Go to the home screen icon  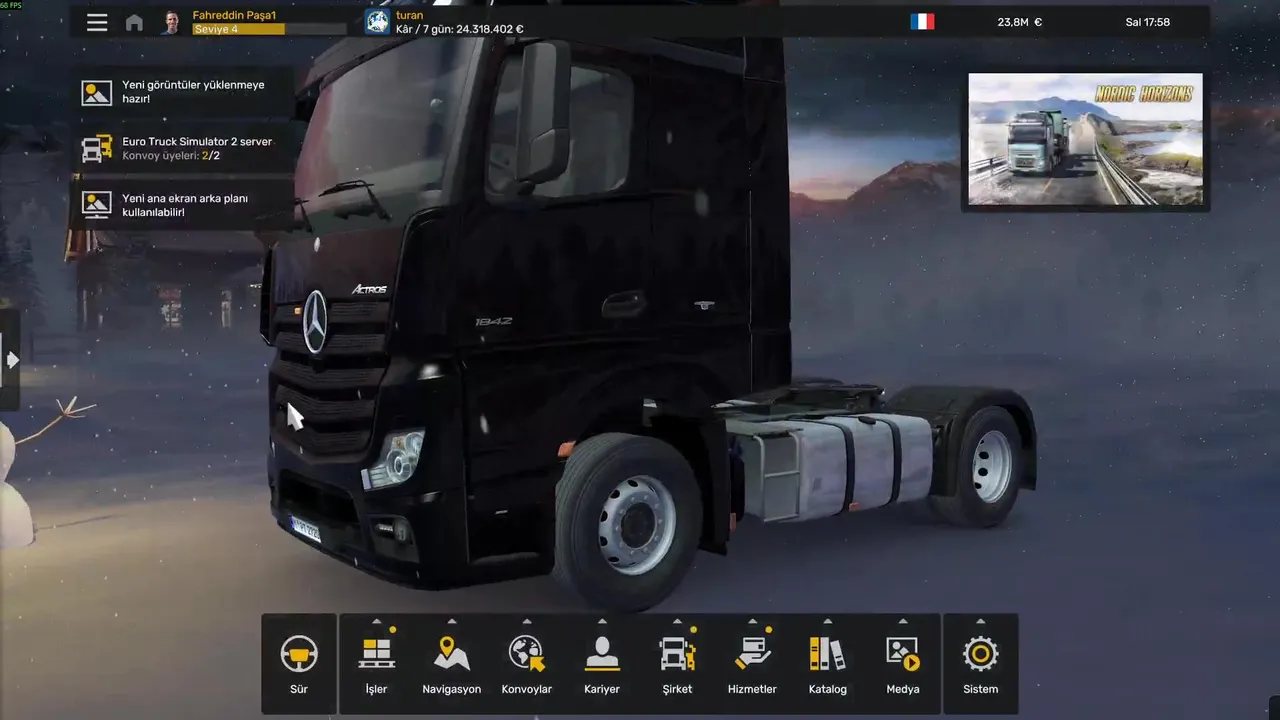(x=134, y=22)
